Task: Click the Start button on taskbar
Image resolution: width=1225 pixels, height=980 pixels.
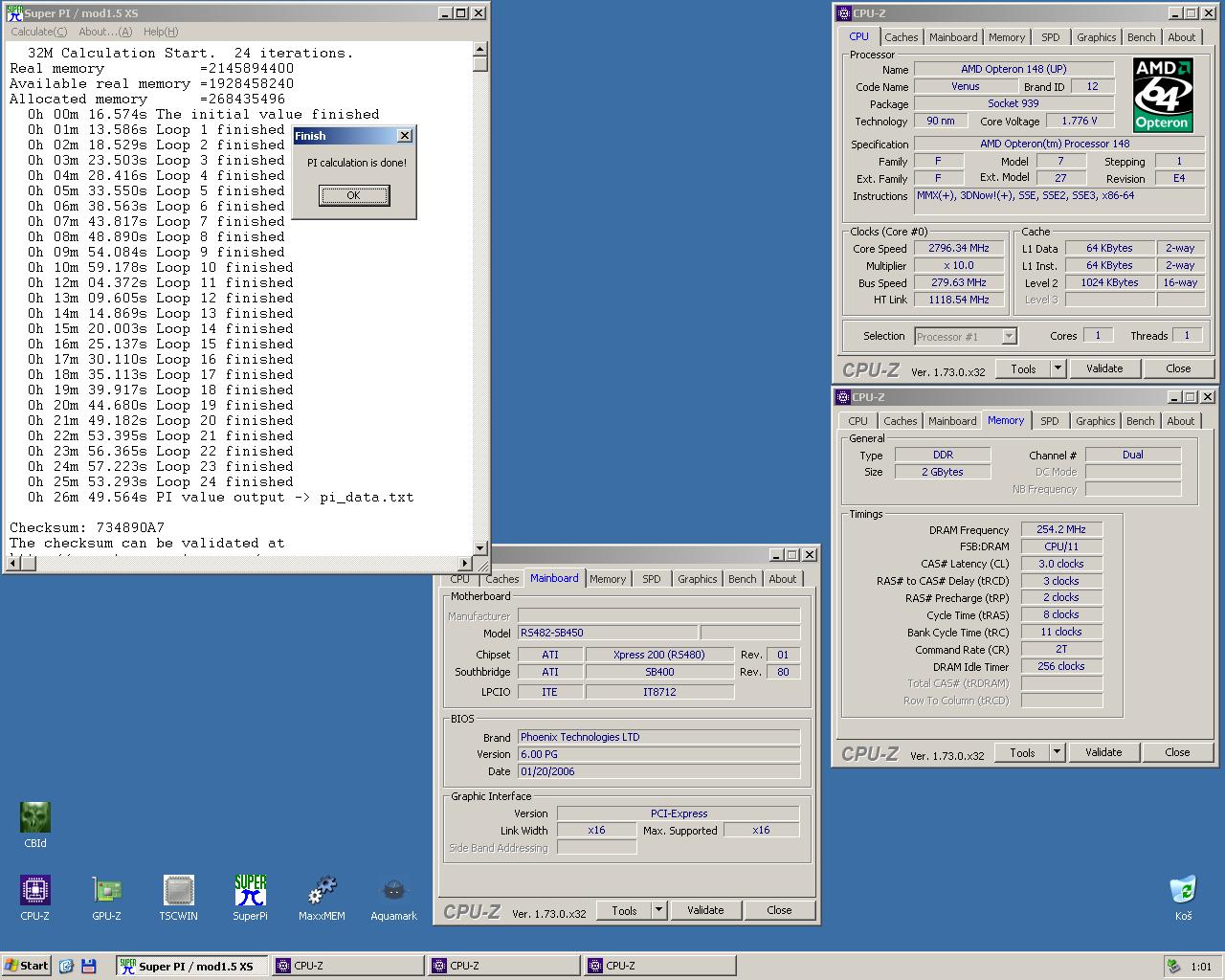Action: click(26, 966)
